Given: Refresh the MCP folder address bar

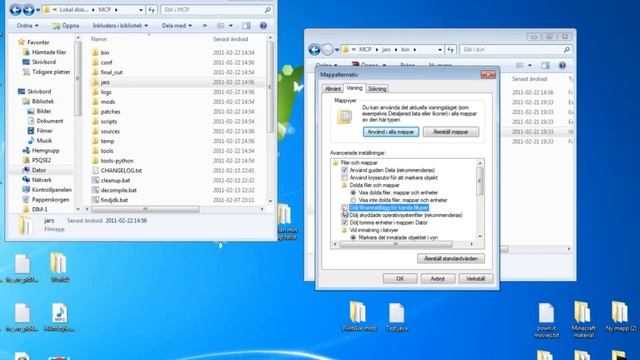Looking at the screenshot, I should 151,9.
